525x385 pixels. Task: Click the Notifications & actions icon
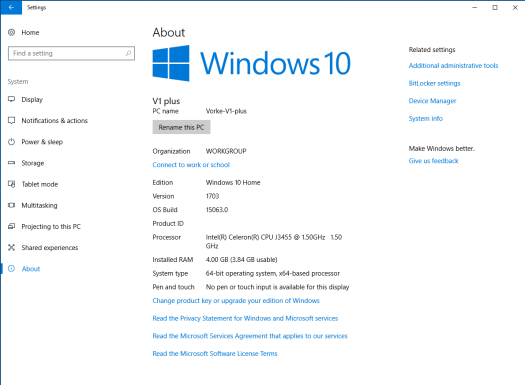(11, 121)
